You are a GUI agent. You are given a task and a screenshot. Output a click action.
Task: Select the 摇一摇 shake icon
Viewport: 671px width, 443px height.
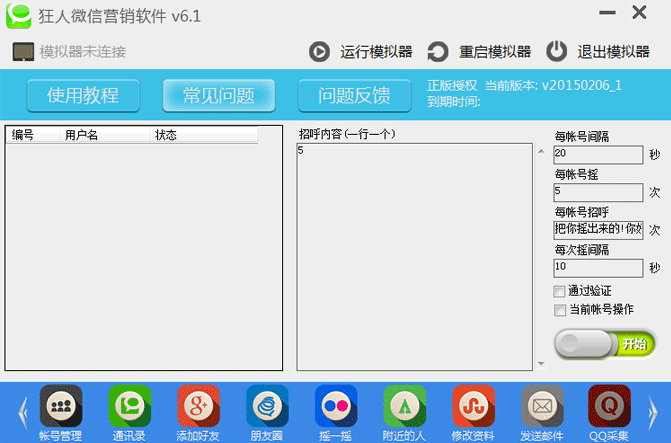[336, 406]
